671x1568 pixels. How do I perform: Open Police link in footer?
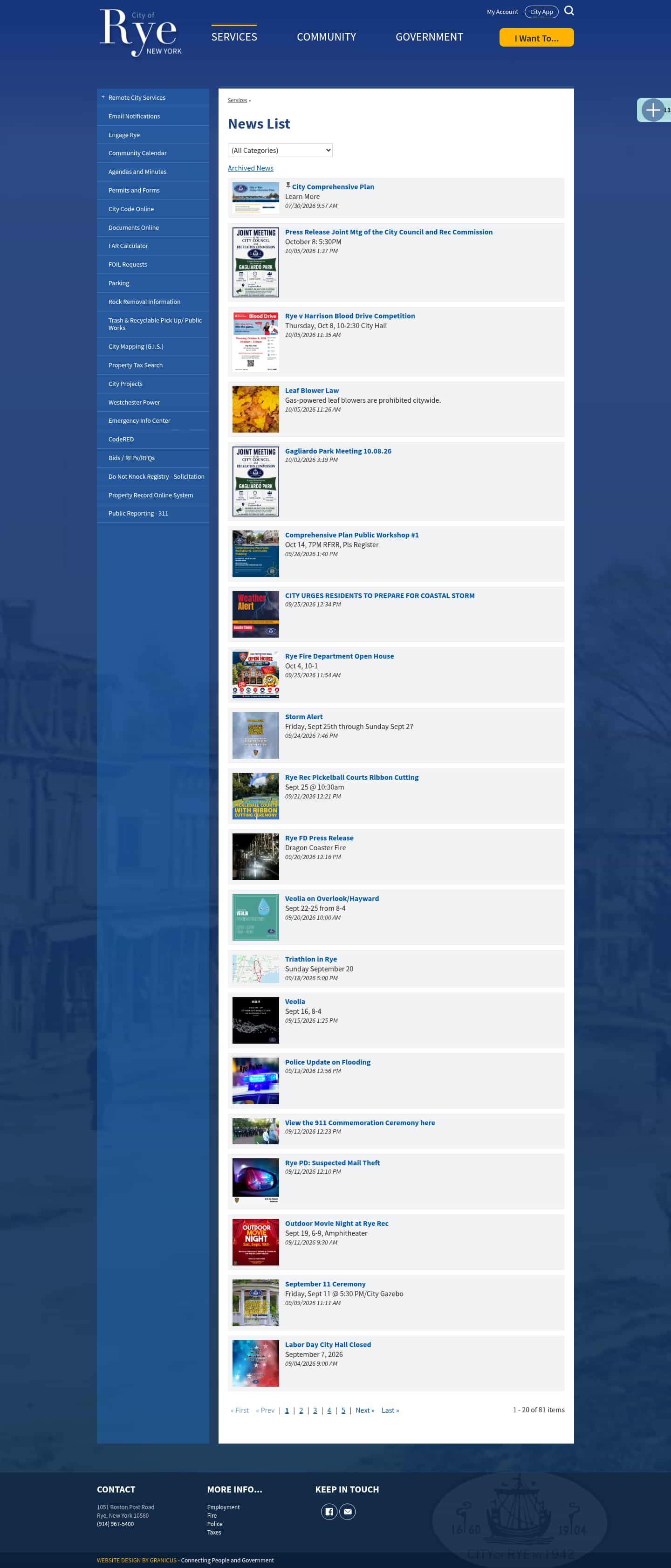pos(215,1524)
